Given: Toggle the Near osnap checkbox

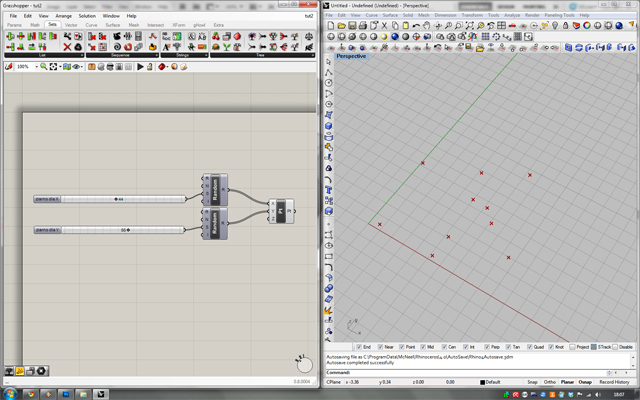Looking at the screenshot, I should coord(380,347).
